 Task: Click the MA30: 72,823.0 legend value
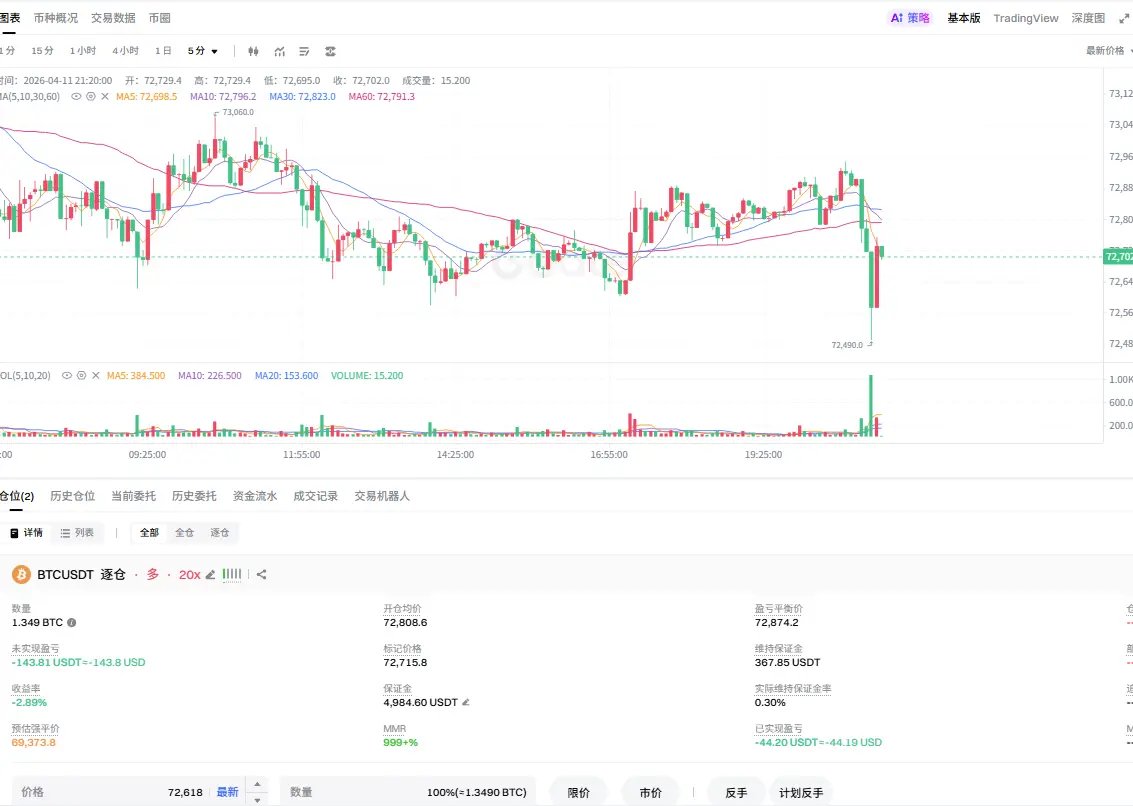(302, 96)
